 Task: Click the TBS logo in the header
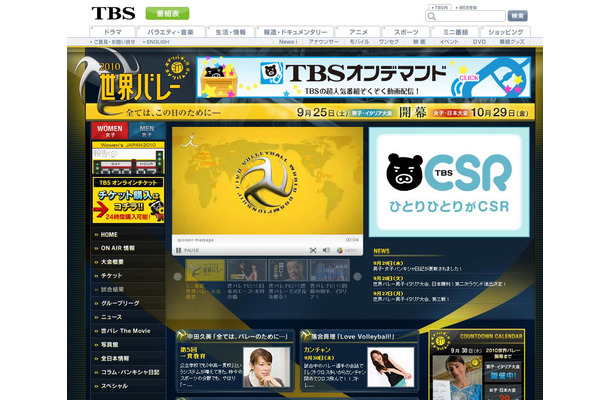tap(113, 13)
